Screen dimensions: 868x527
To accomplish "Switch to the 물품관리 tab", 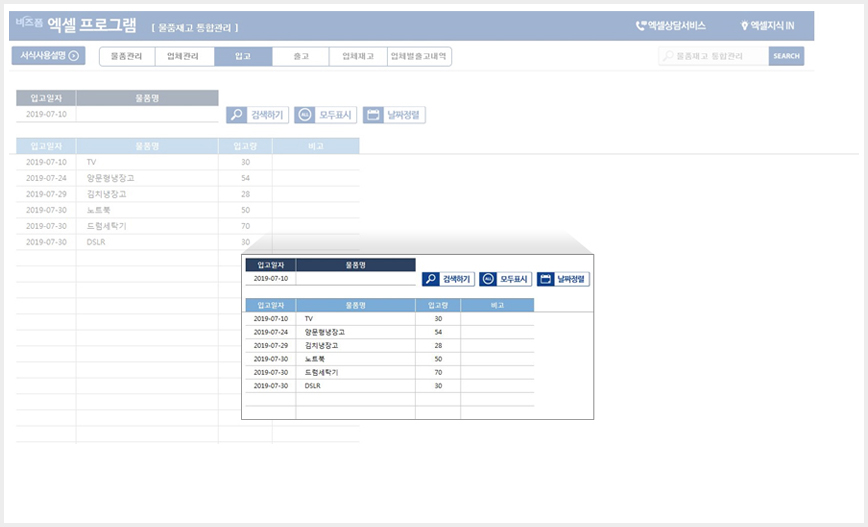I will pos(127,56).
